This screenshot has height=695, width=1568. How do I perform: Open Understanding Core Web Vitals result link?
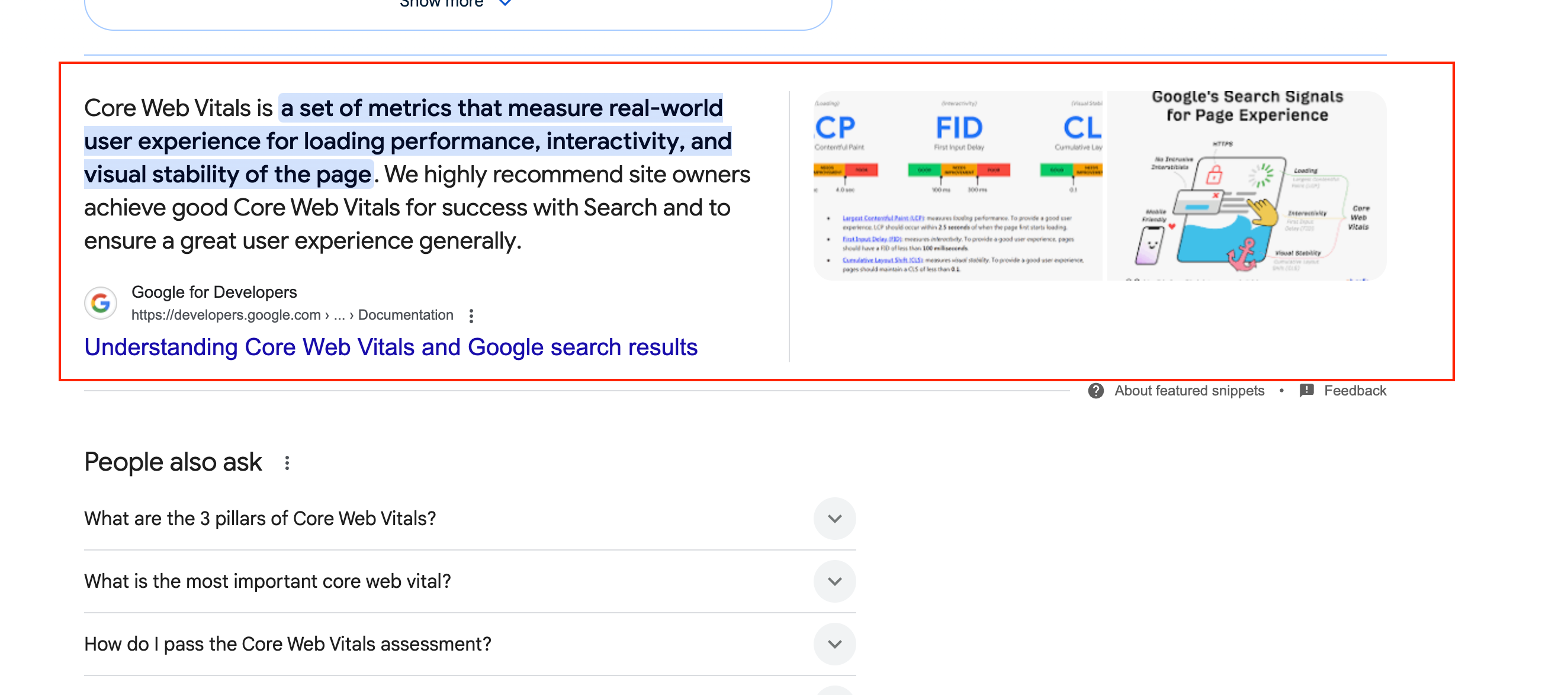[x=391, y=347]
